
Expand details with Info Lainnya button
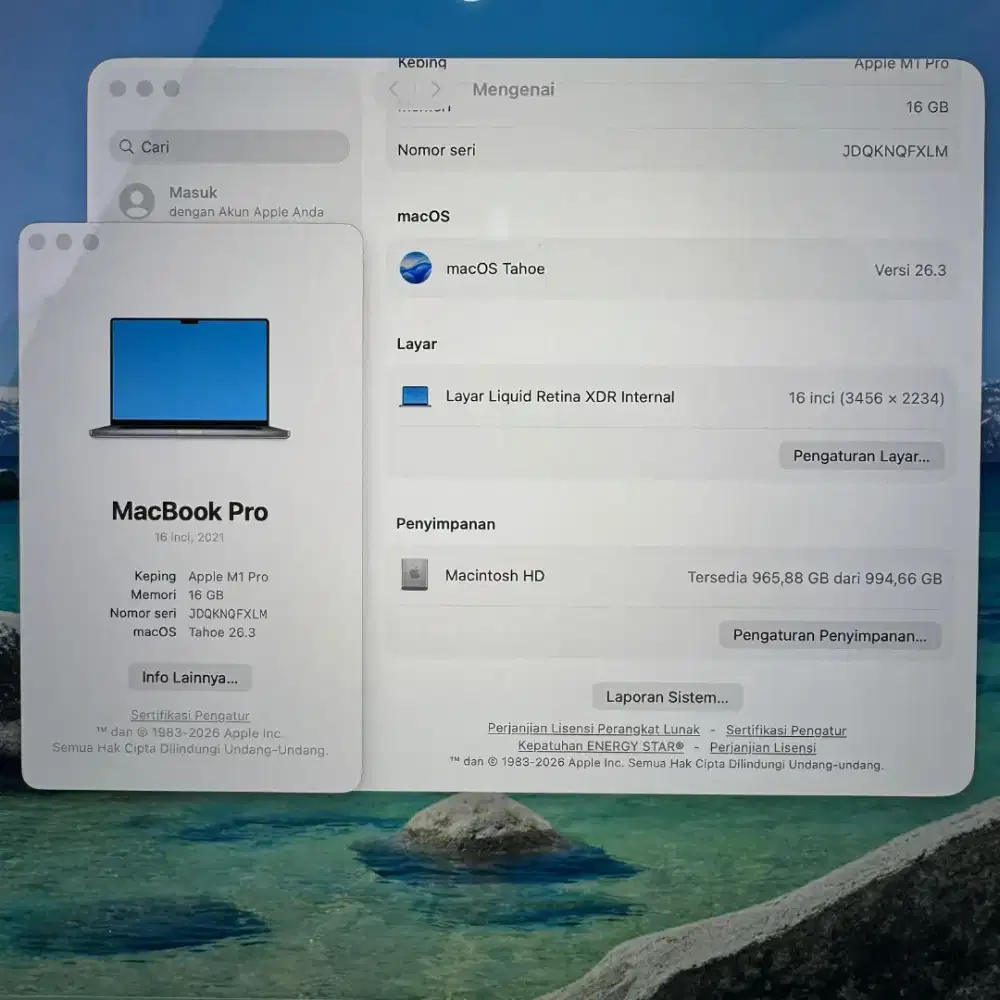(x=189, y=677)
